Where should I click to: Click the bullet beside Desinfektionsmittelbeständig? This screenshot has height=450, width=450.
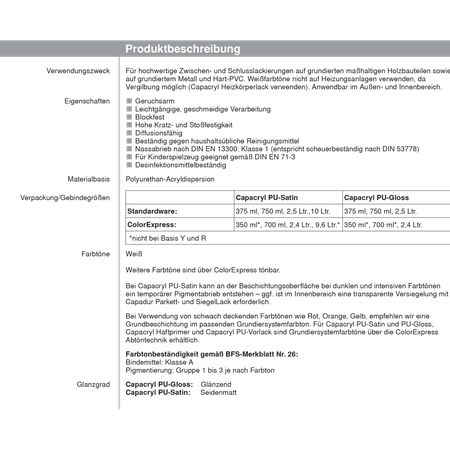tap(129, 165)
